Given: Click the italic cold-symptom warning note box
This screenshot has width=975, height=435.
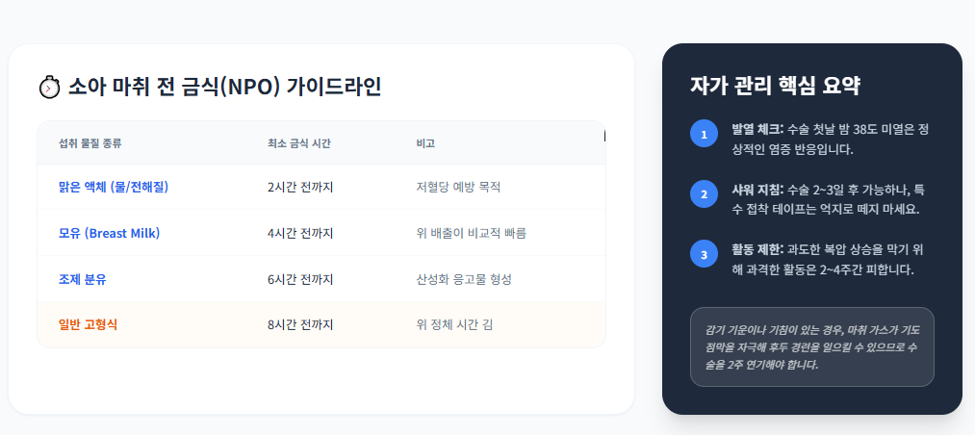Looking at the screenshot, I should [812, 347].
